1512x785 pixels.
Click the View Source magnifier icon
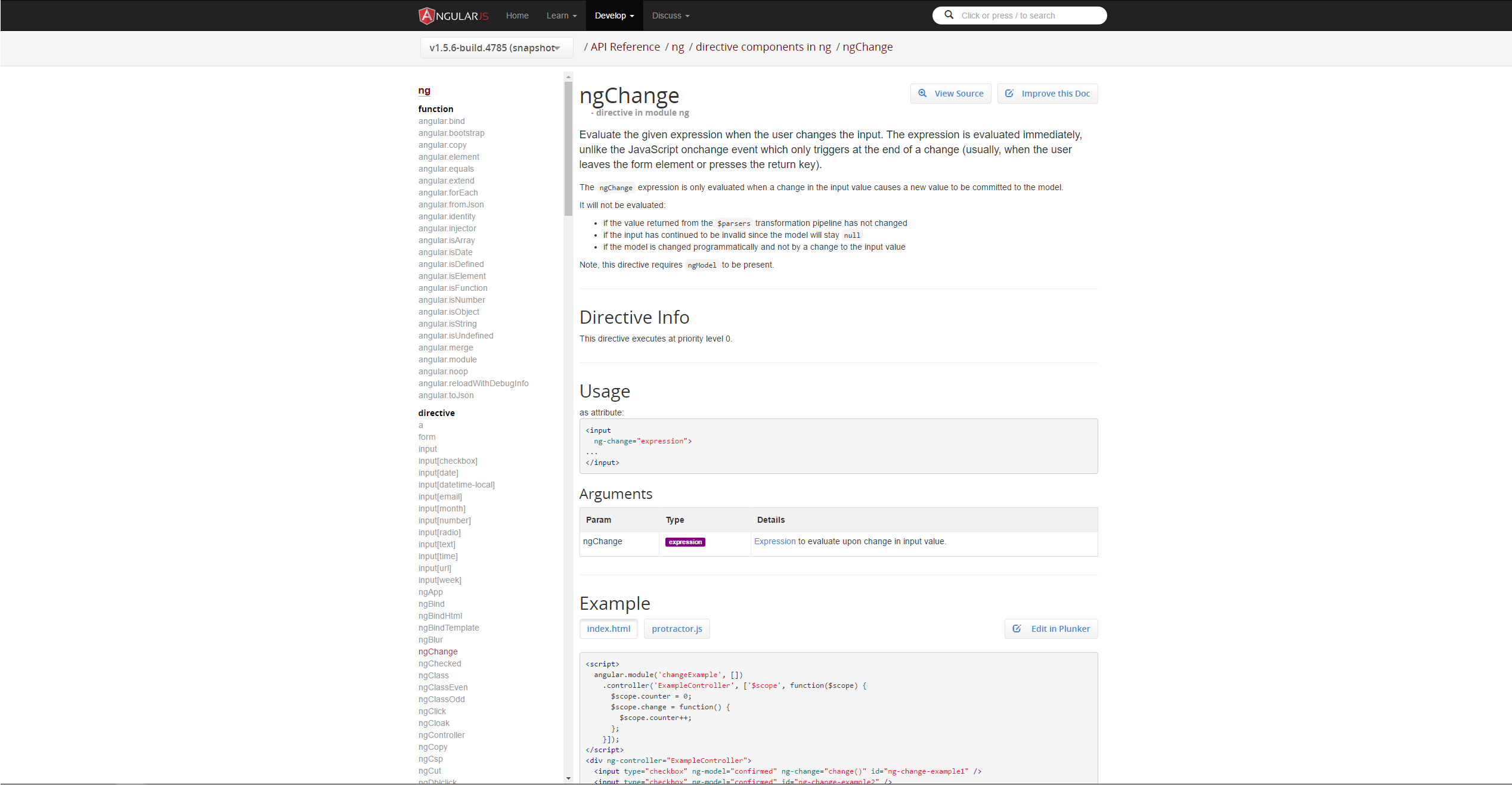click(922, 94)
